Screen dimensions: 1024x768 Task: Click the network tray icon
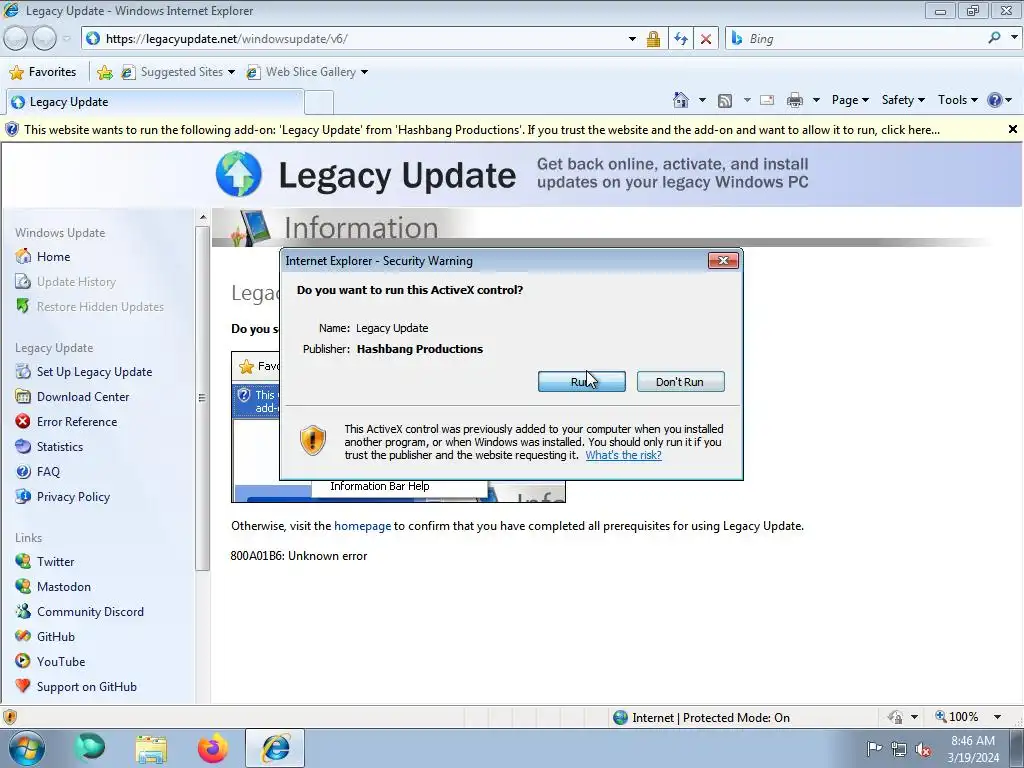(x=899, y=749)
